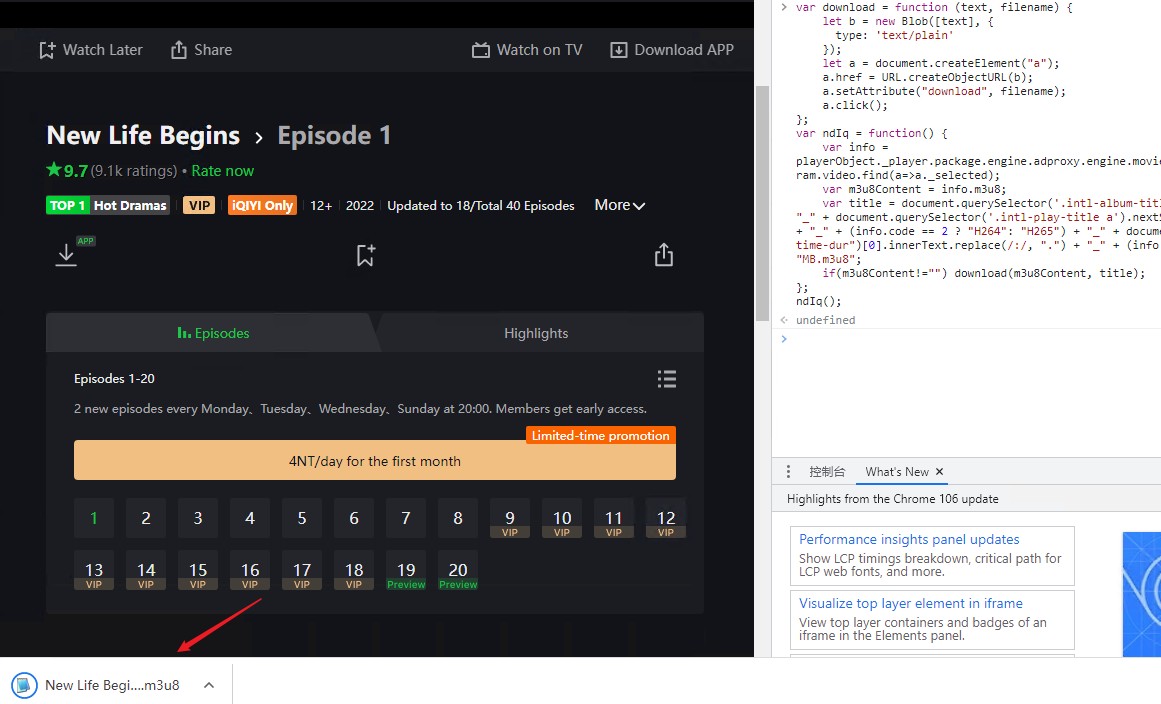
Task: Toggle the episode list view icon
Action: click(667, 379)
